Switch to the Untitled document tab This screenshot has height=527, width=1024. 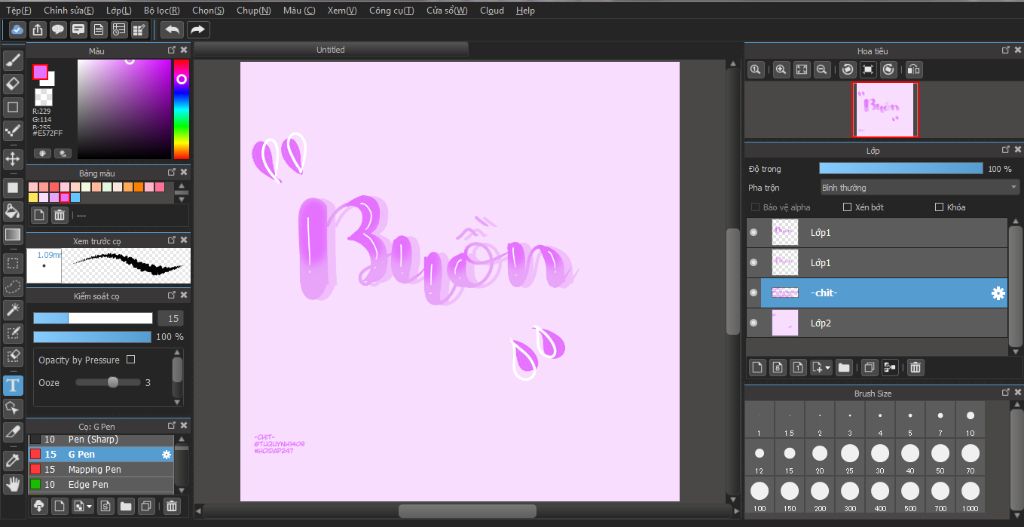(330, 50)
